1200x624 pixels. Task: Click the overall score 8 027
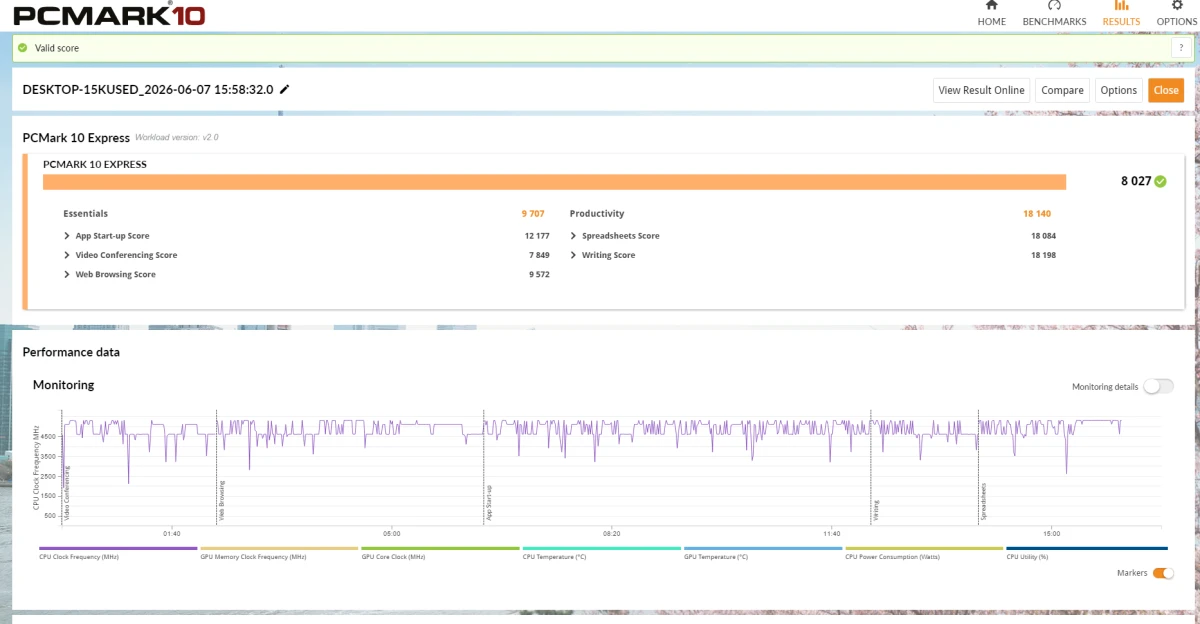[x=1136, y=181]
